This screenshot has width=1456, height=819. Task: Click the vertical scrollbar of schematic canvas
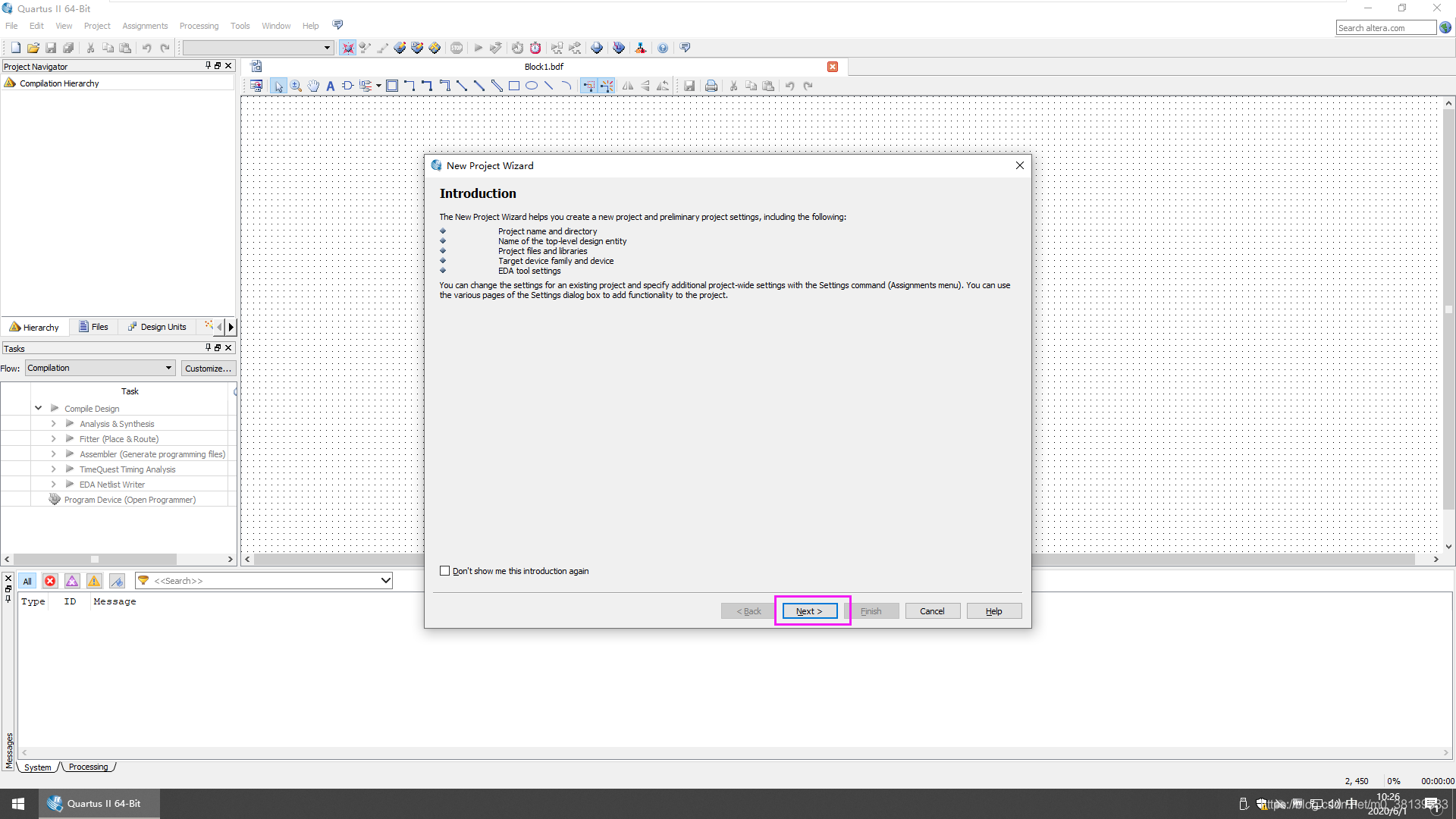click(x=1448, y=309)
